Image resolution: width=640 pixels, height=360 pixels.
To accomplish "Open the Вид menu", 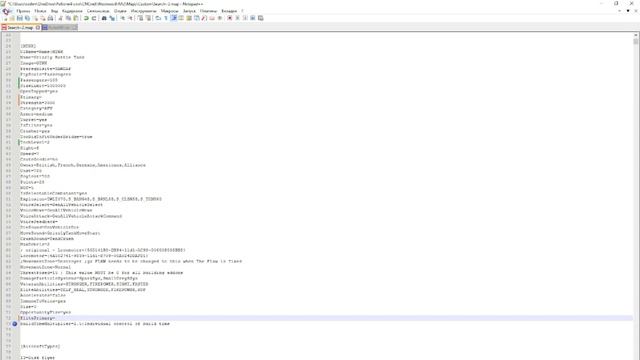I will (54, 11).
